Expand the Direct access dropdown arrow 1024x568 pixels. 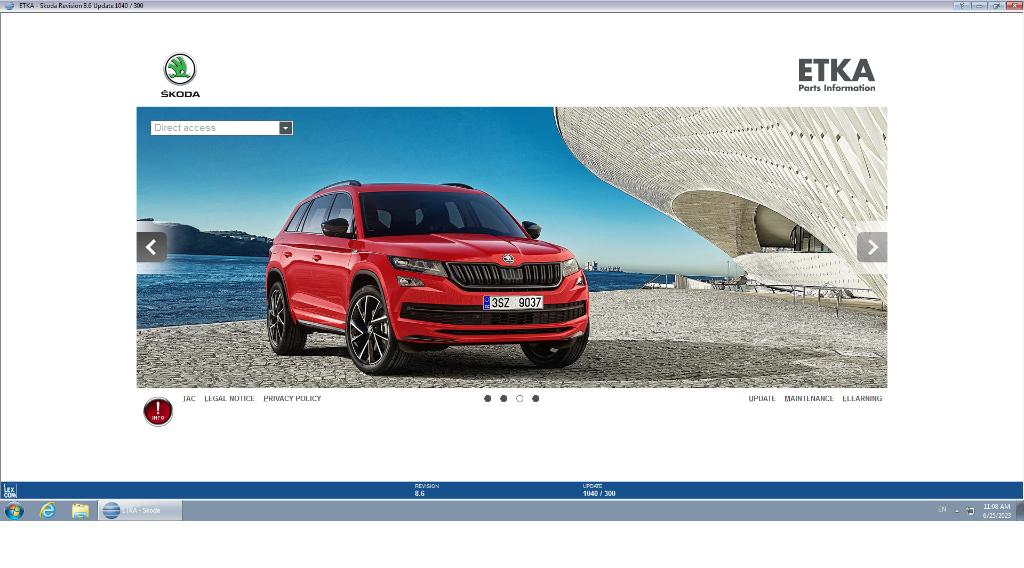tap(285, 128)
